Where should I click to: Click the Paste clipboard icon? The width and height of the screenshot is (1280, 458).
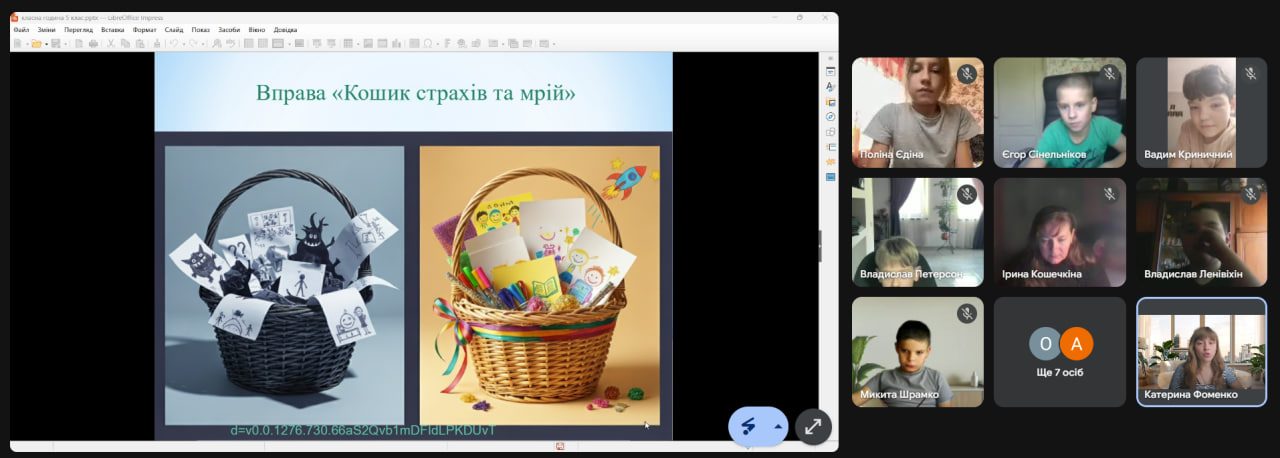(x=139, y=44)
